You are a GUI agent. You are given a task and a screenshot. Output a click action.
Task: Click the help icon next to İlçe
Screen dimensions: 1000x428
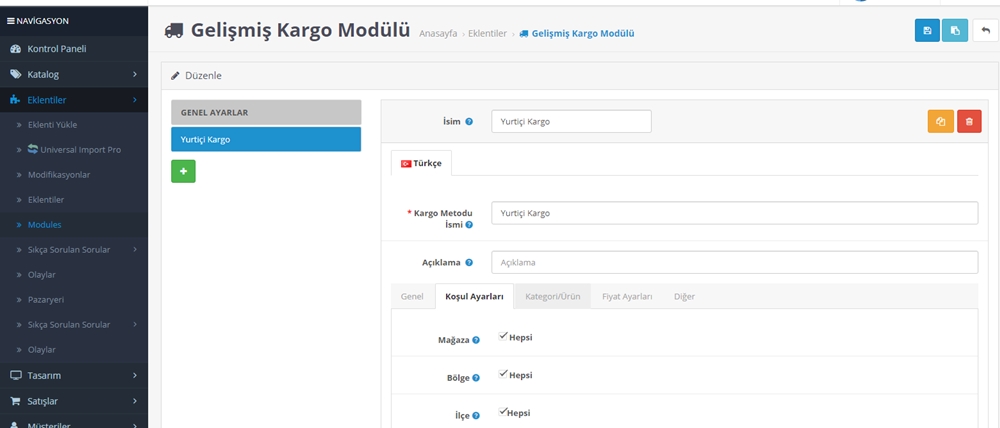[476, 416]
